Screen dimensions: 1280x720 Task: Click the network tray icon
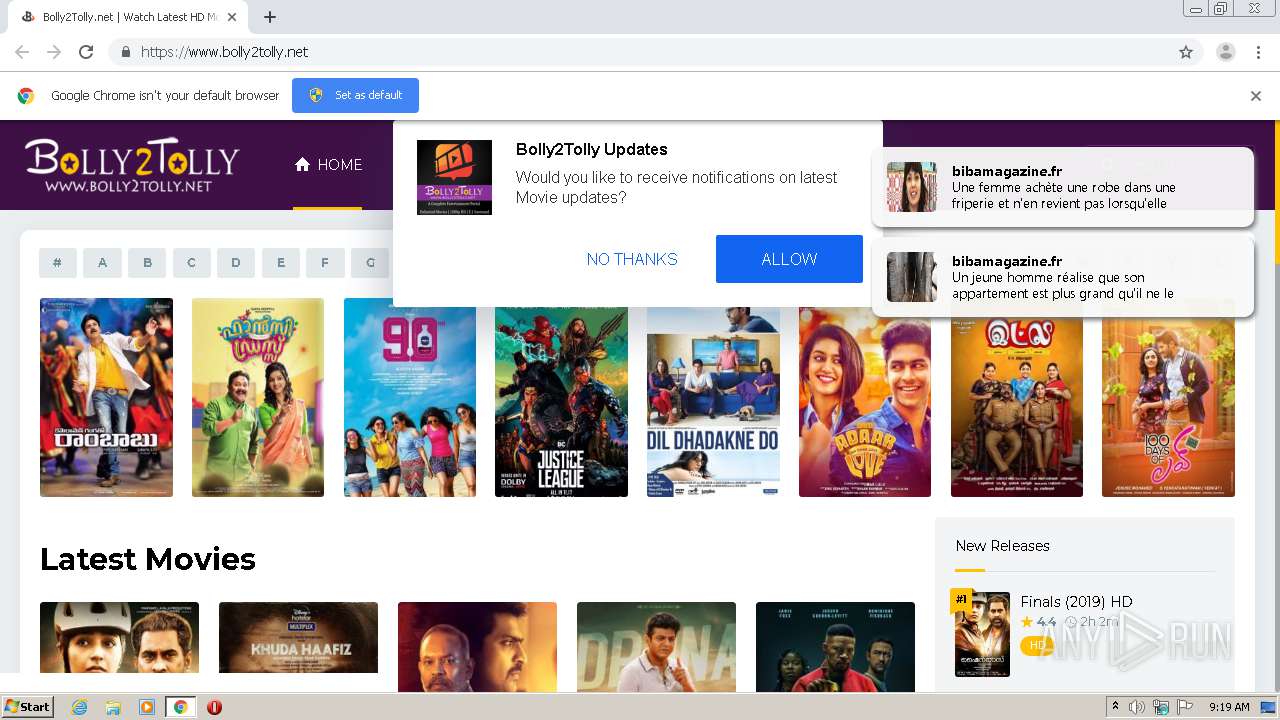tap(1161, 707)
